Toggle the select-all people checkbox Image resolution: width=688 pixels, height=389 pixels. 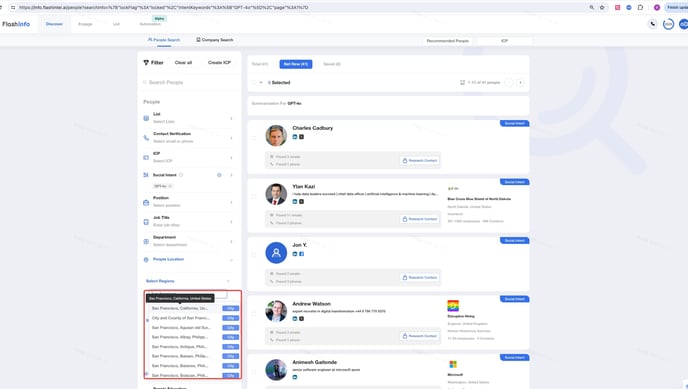coord(254,82)
